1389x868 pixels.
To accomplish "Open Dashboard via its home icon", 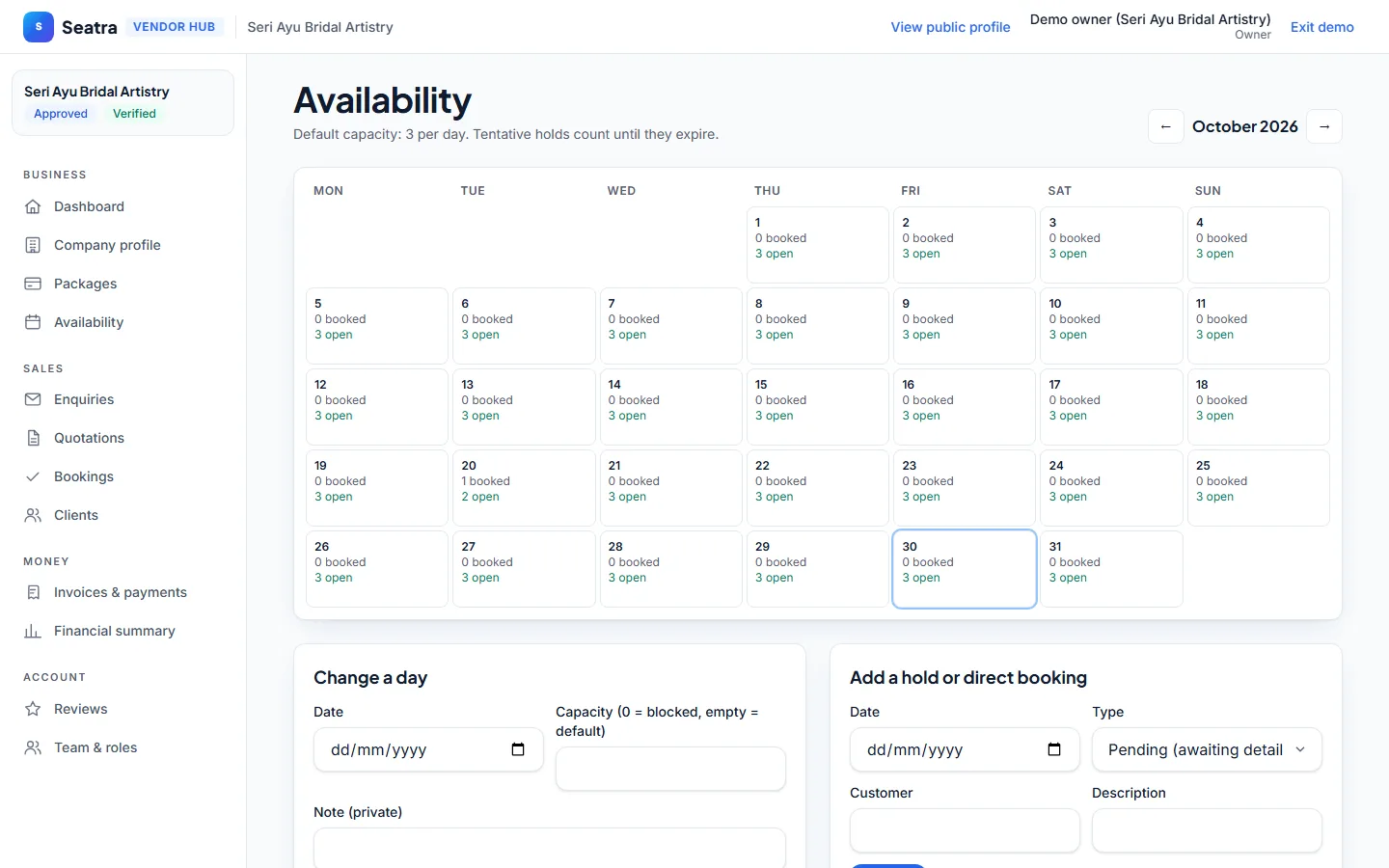I will 33,206.
